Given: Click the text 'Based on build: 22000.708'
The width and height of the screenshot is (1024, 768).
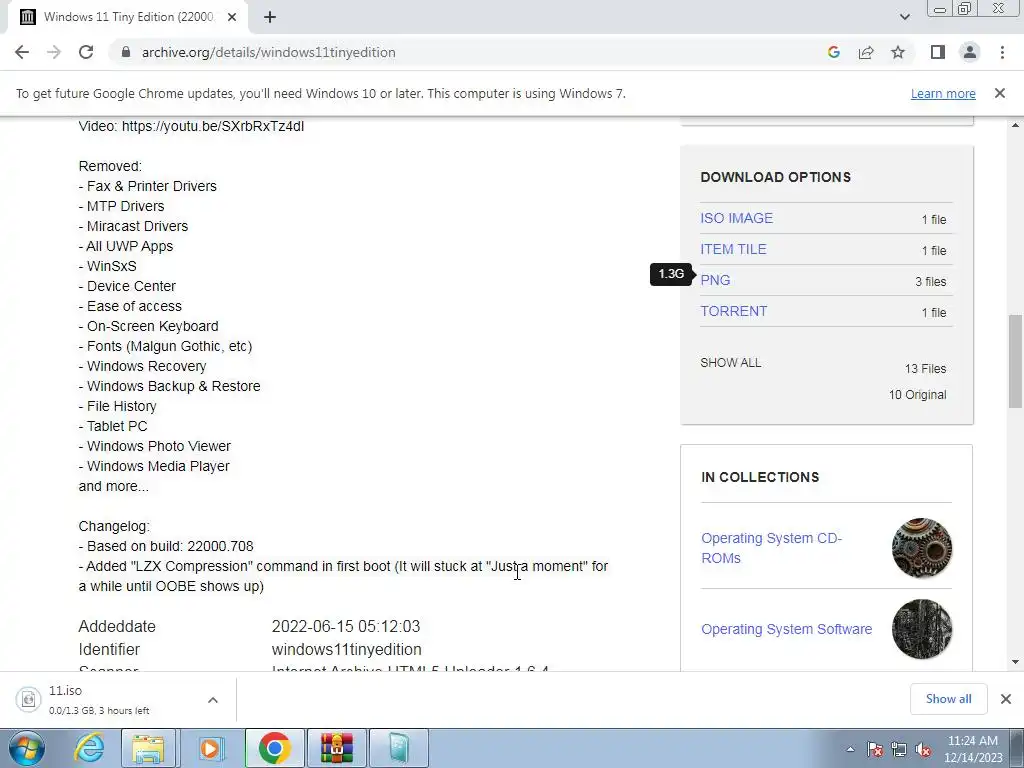Looking at the screenshot, I should pos(170,546).
